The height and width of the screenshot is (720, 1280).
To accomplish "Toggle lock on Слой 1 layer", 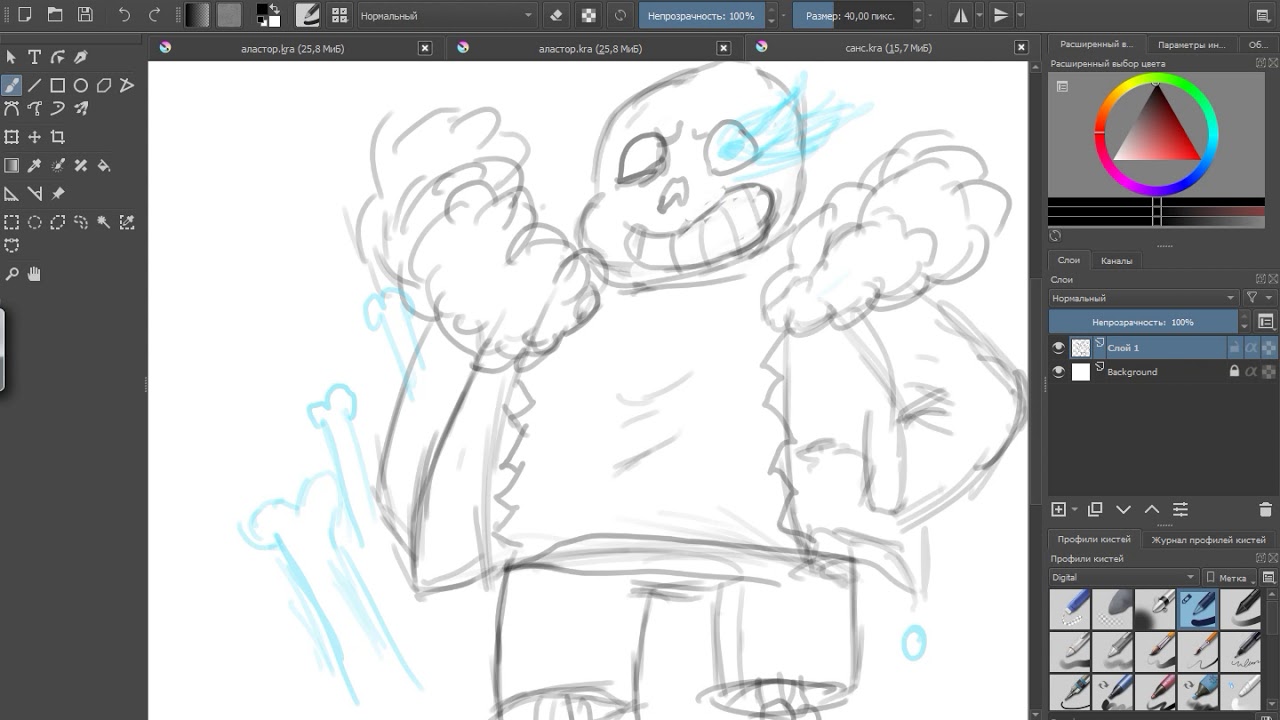I will [1234, 347].
